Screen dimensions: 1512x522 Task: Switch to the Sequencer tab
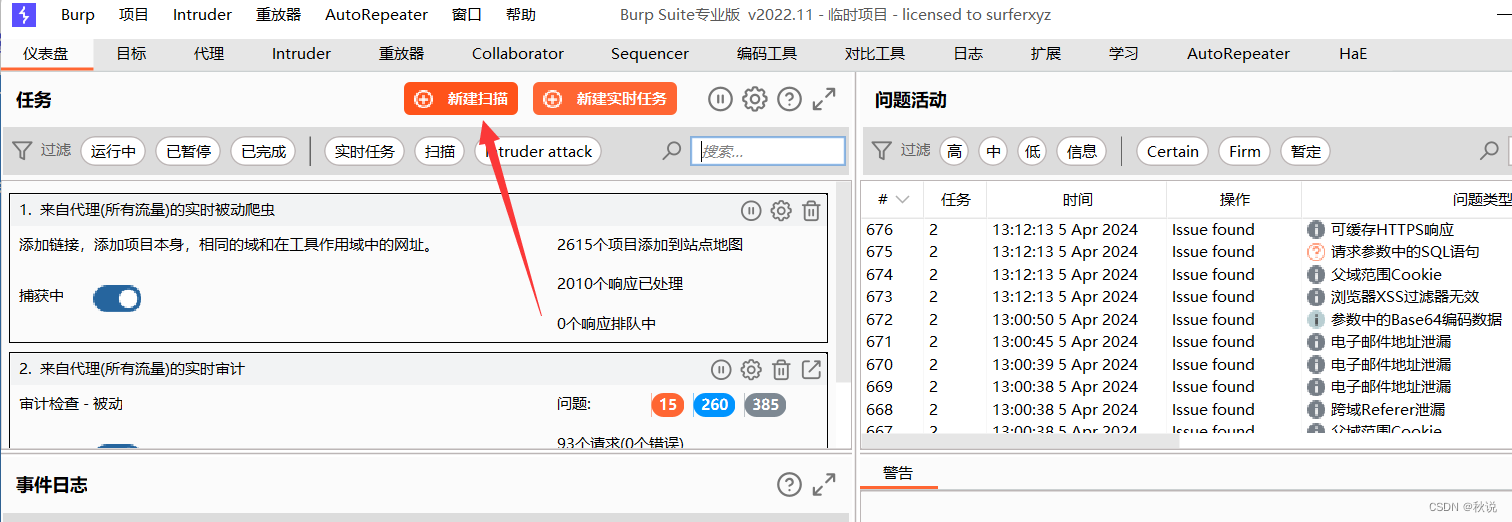coord(650,54)
